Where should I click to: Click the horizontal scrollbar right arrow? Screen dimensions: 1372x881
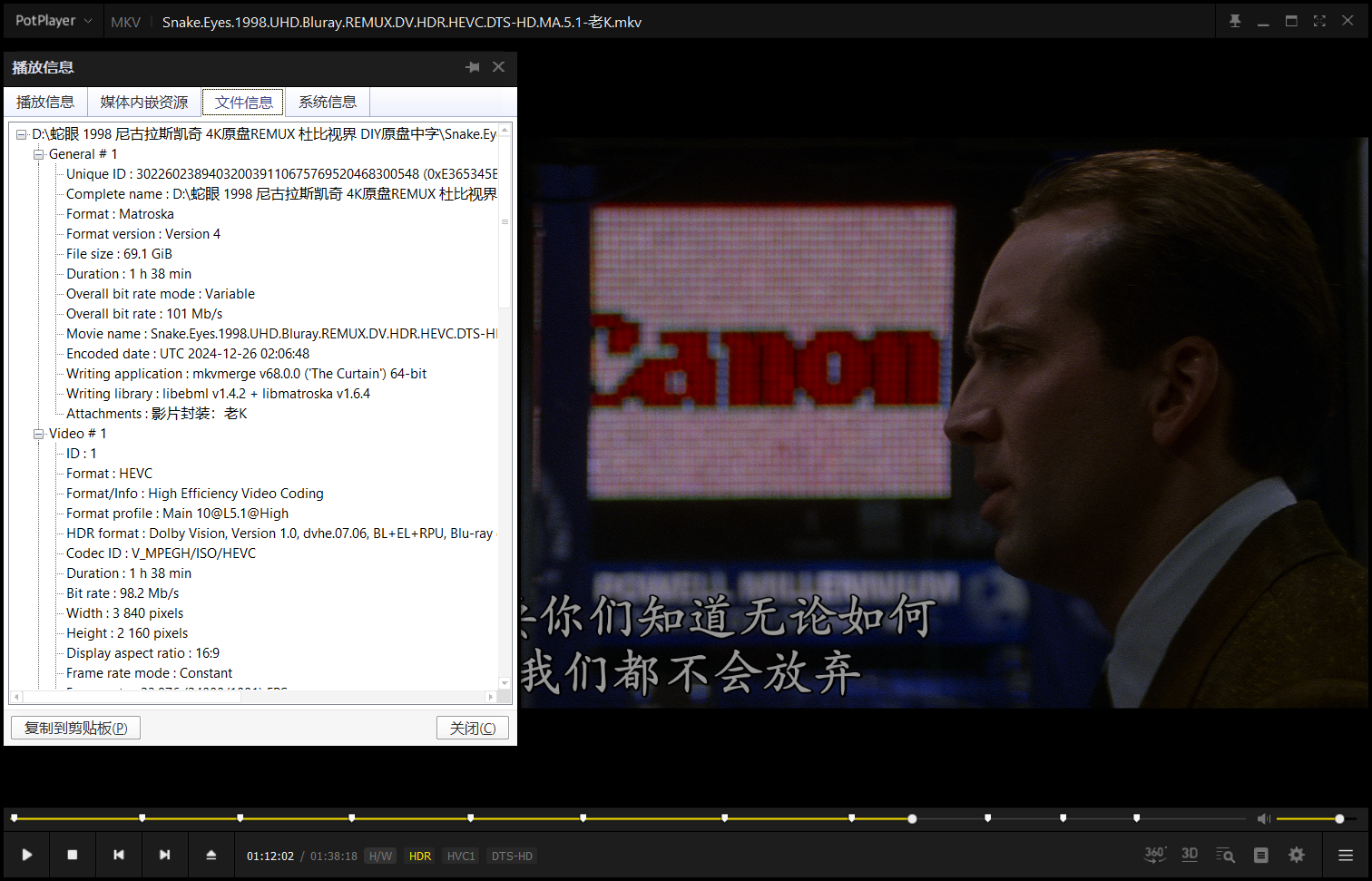point(491,697)
